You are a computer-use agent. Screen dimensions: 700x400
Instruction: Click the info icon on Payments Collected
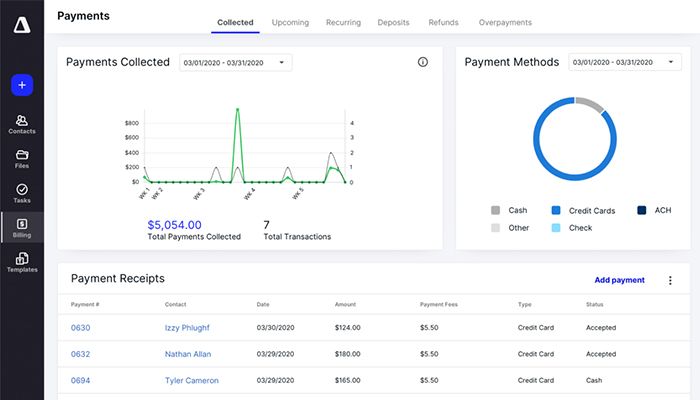(422, 62)
